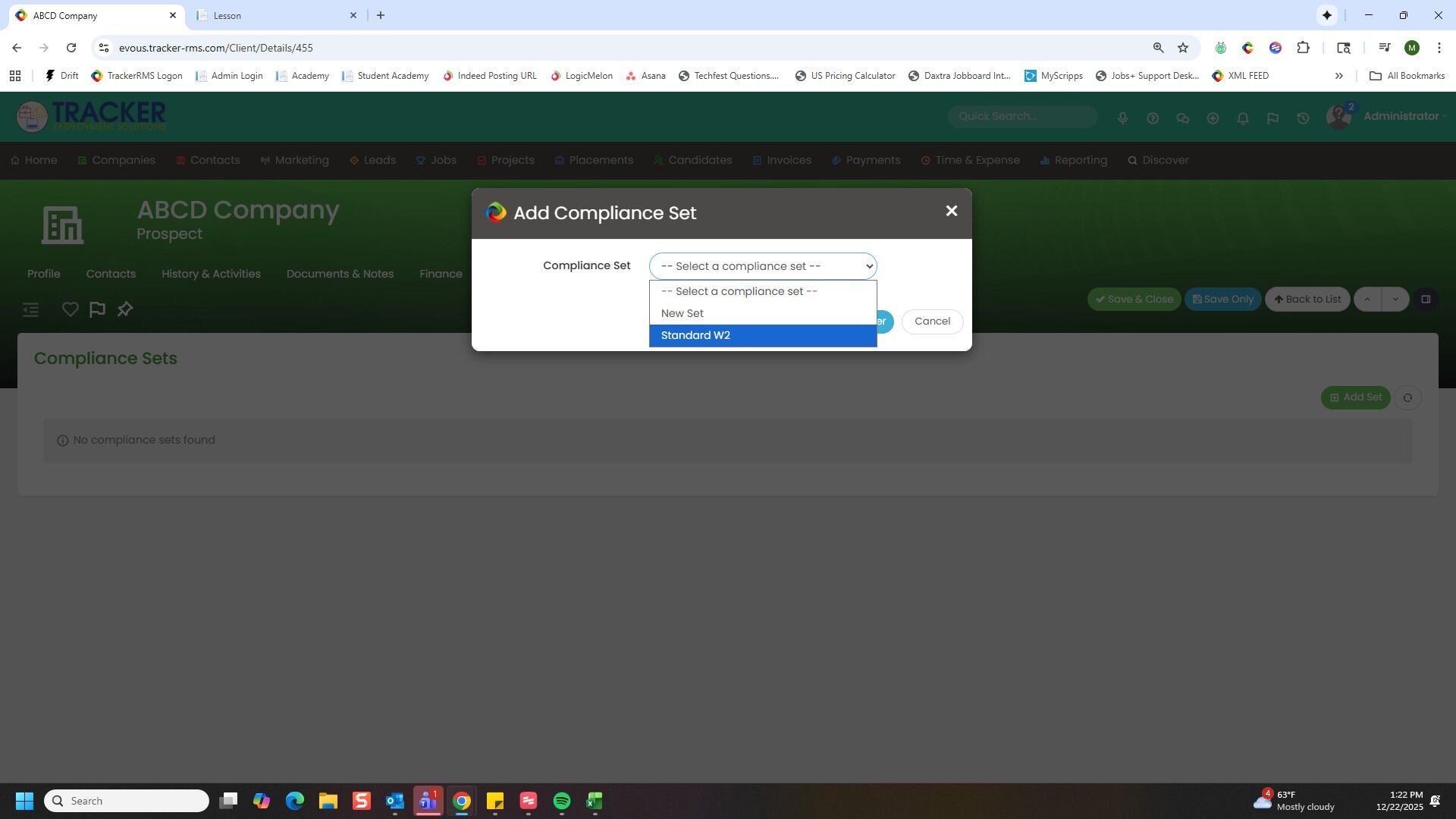1456x819 pixels.
Task: Open the notifications bell icon
Action: click(x=1243, y=118)
